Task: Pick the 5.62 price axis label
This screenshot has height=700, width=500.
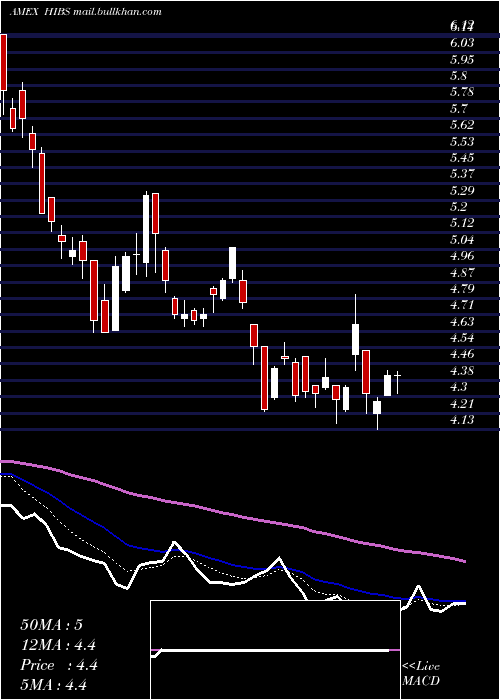Action: (462, 125)
